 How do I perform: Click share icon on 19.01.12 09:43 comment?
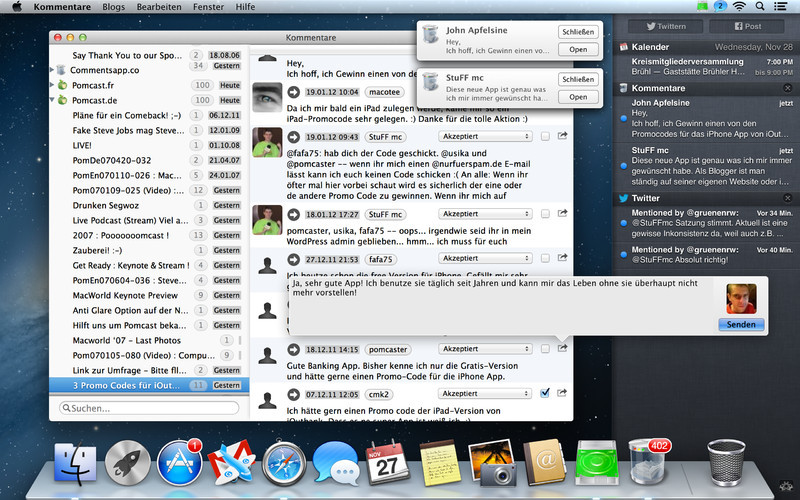click(x=563, y=136)
